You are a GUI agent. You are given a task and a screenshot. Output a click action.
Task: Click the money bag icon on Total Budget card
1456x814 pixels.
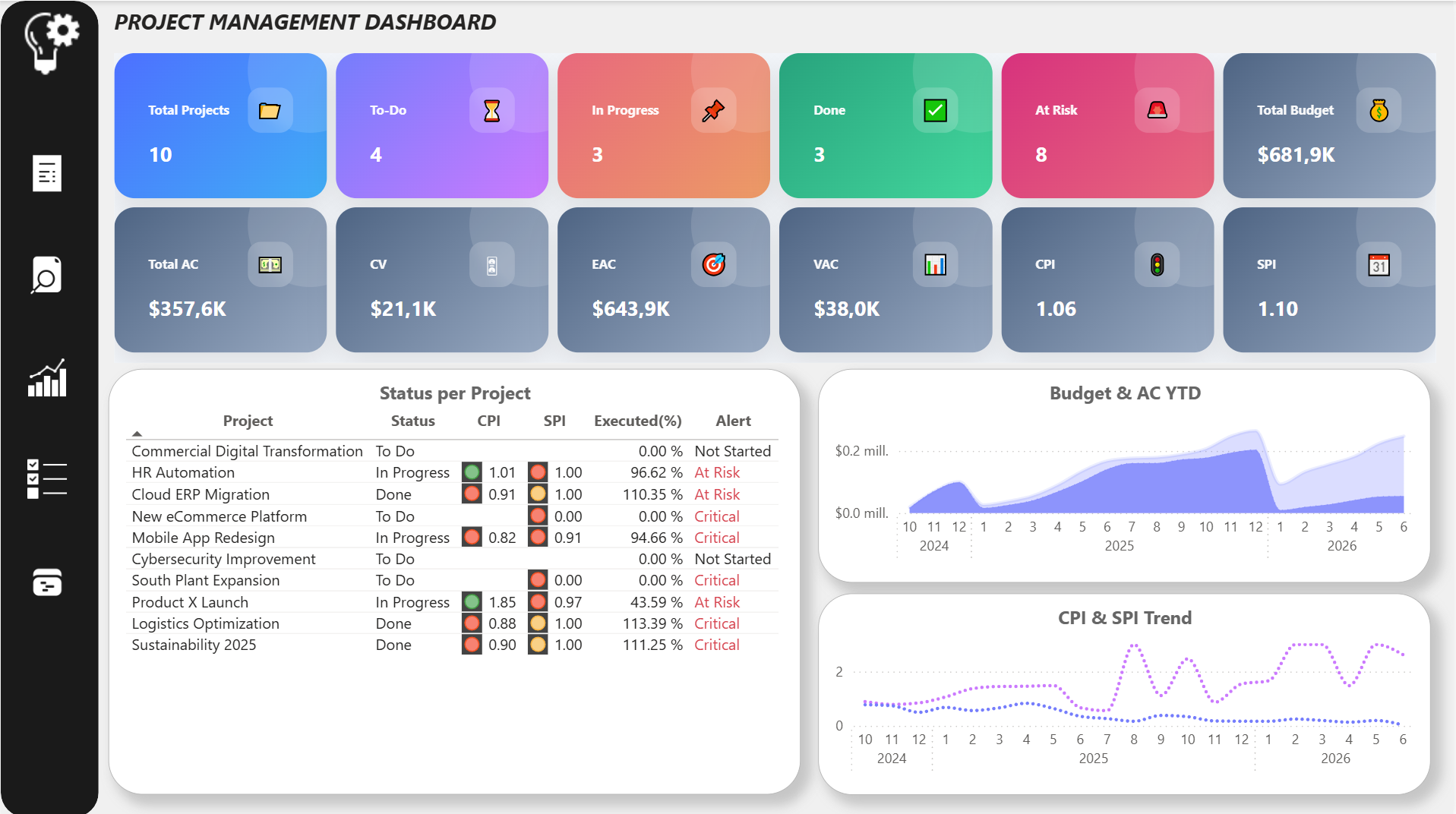(x=1379, y=111)
